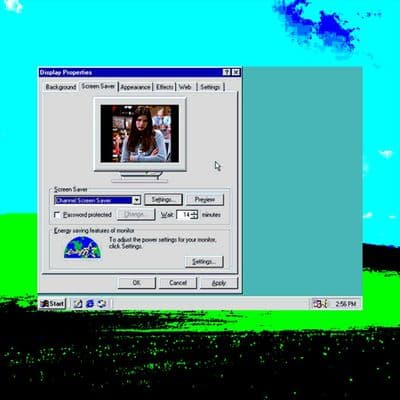
Task: Click the third quick launch icon
Action: click(102, 304)
